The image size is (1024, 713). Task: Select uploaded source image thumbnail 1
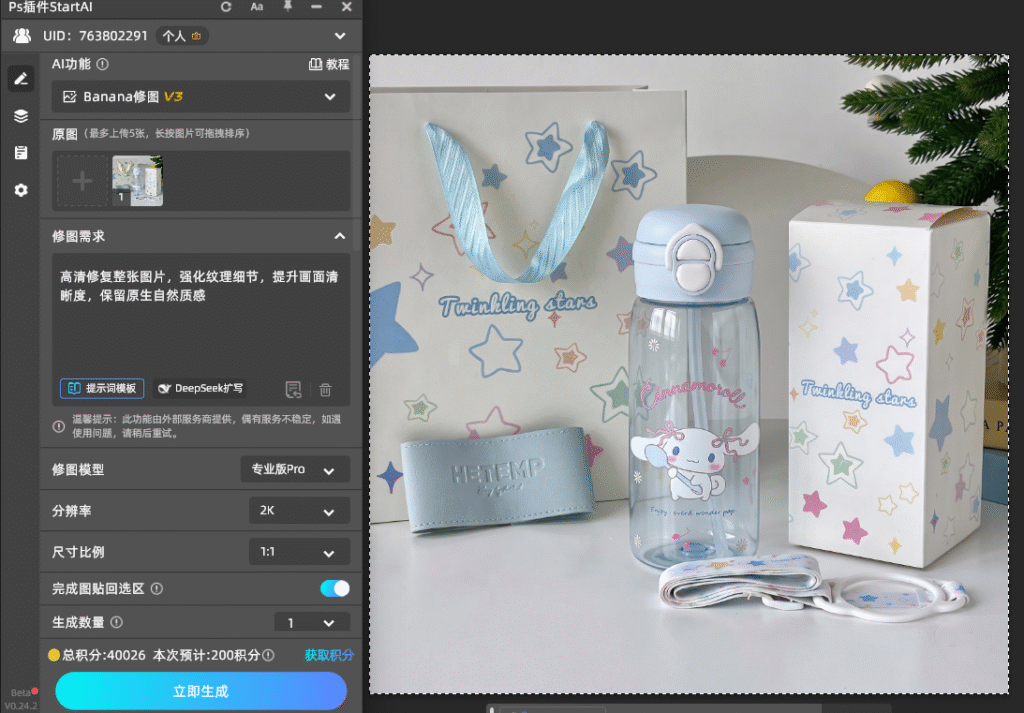(137, 181)
